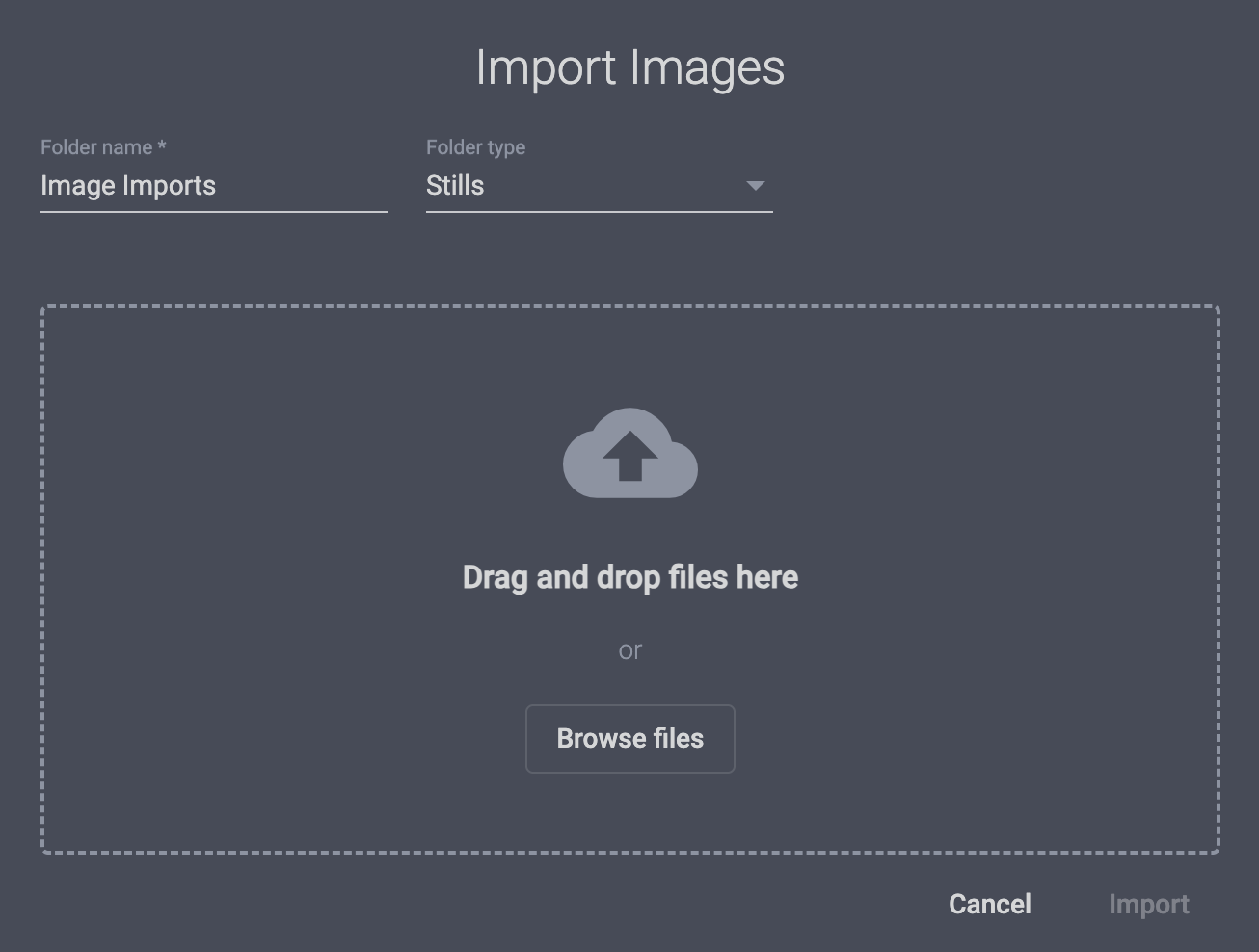Click the Folder type label
The image size is (1259, 952).
tap(475, 147)
